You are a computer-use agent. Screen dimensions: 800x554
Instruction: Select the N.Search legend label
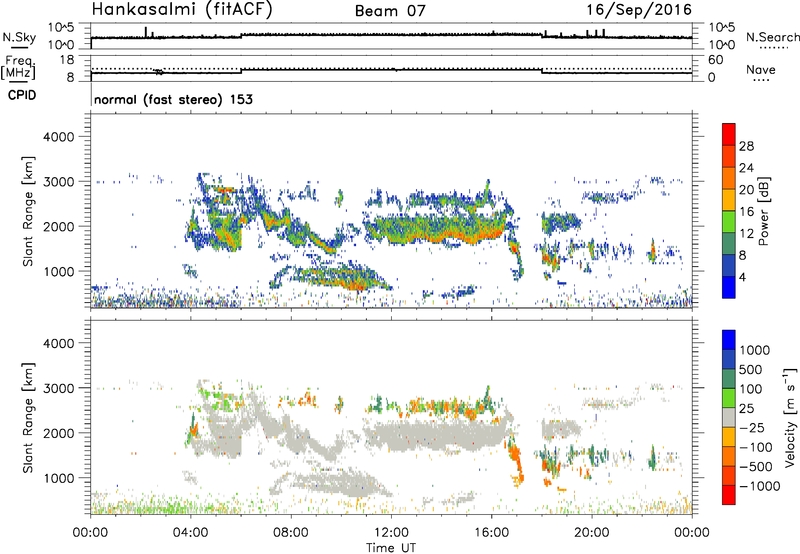tap(772, 37)
